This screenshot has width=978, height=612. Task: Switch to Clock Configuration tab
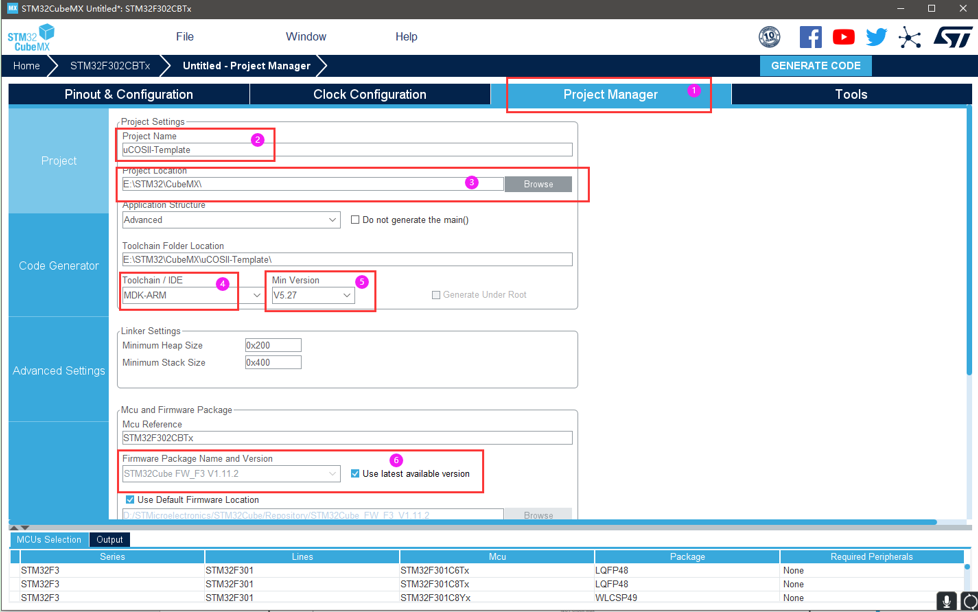370,94
